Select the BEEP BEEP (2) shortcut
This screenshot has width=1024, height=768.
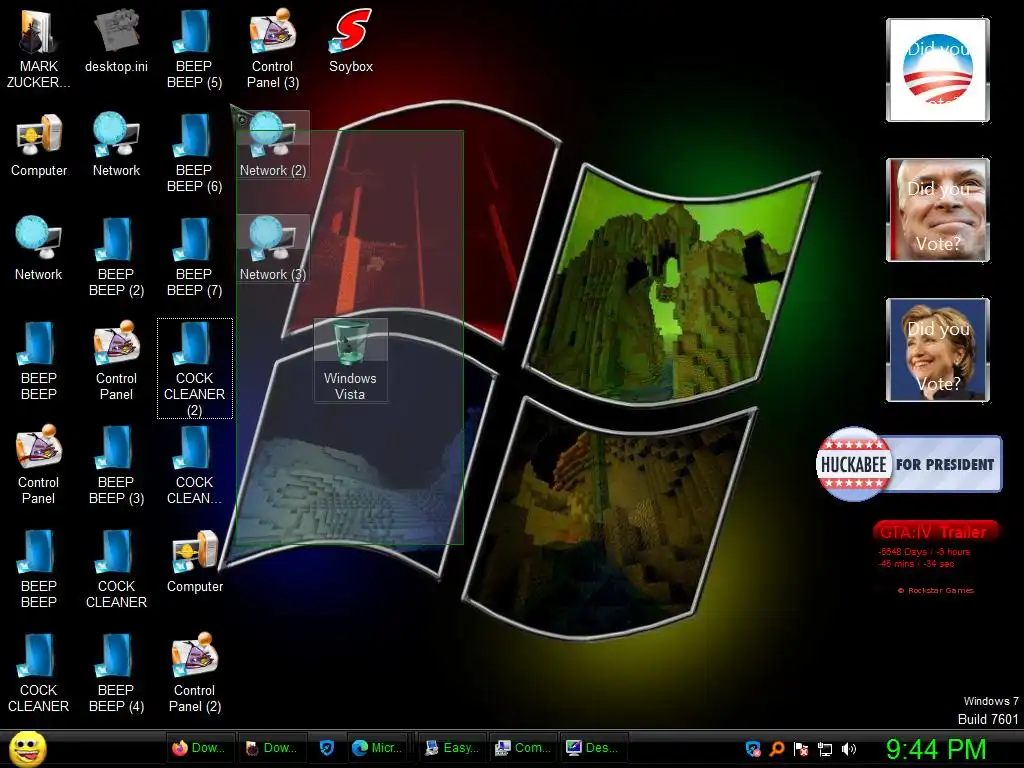(116, 257)
